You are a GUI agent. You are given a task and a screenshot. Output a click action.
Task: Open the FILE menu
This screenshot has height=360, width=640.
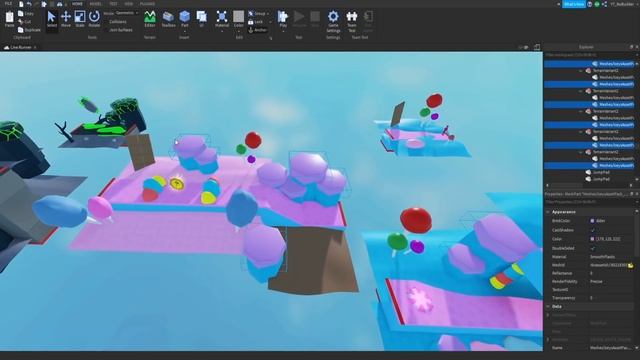[8, 4]
